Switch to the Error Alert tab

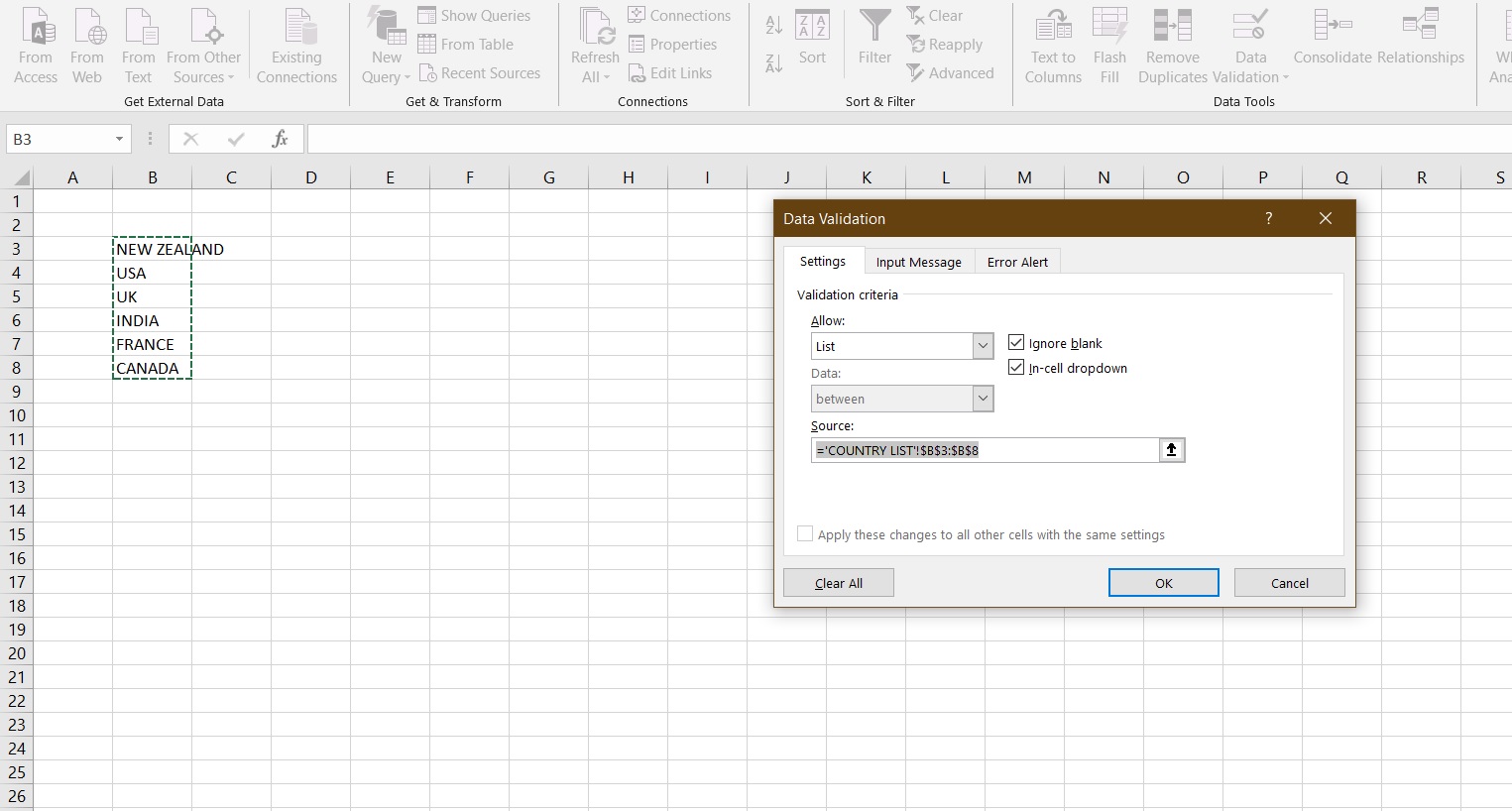1017,262
